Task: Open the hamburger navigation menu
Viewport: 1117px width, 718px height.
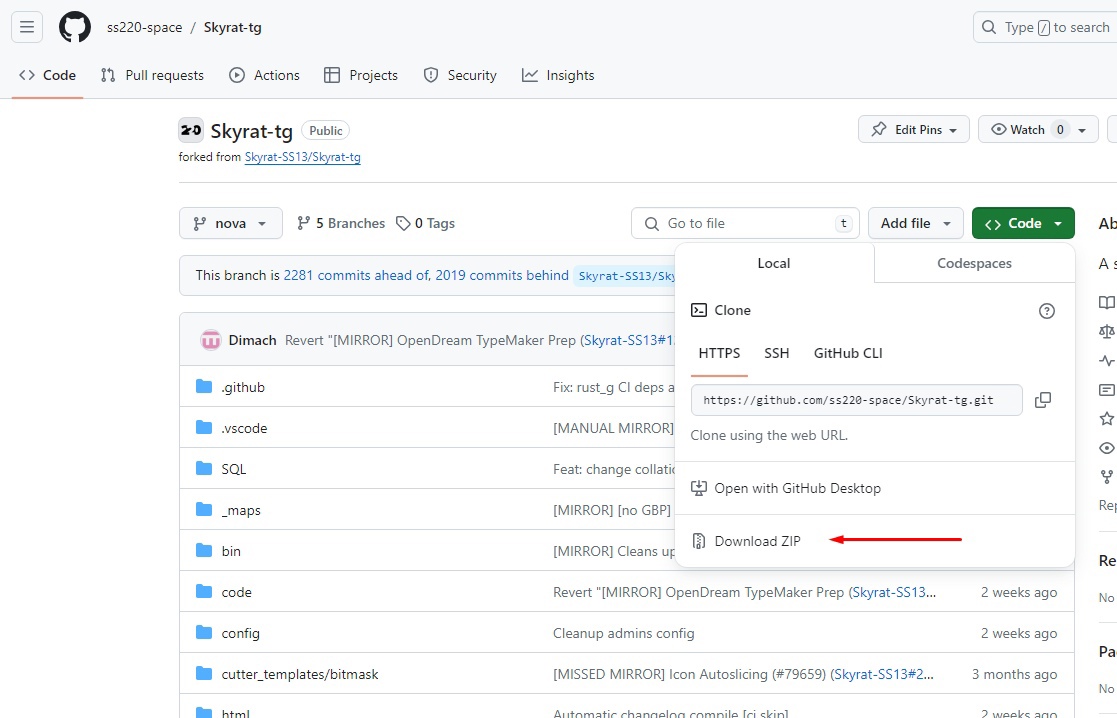Action: coord(28,27)
